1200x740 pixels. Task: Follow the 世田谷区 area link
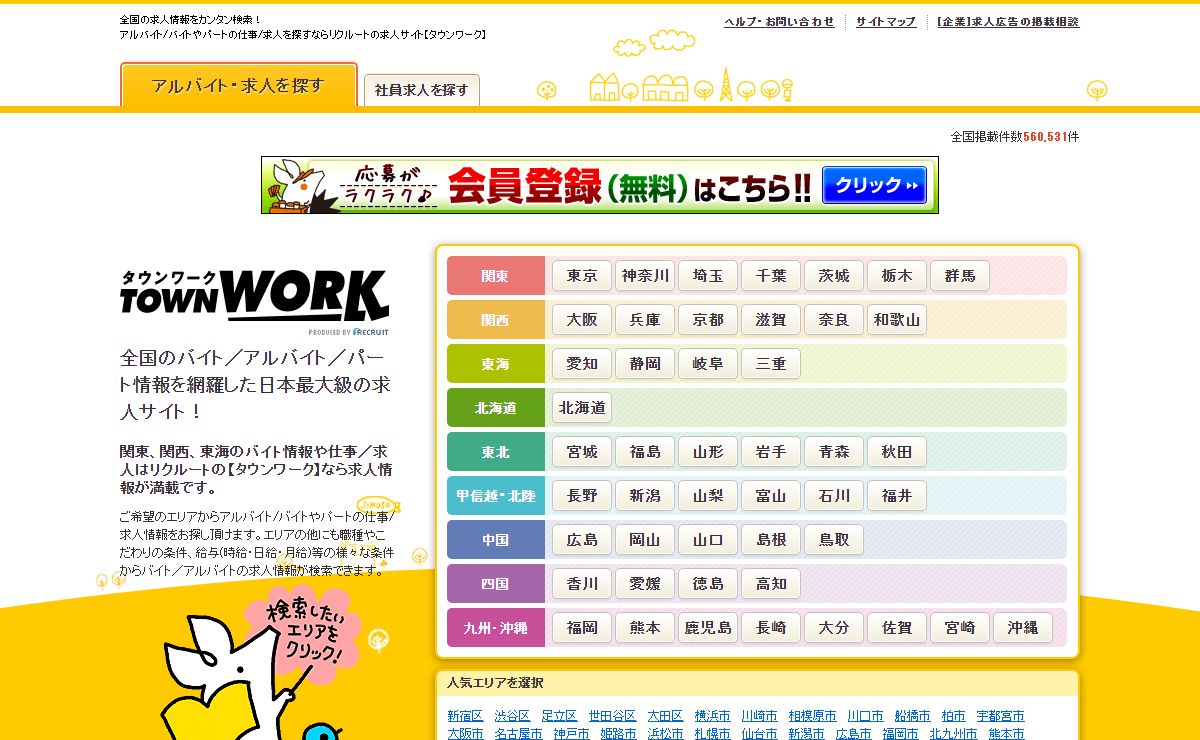(x=612, y=716)
